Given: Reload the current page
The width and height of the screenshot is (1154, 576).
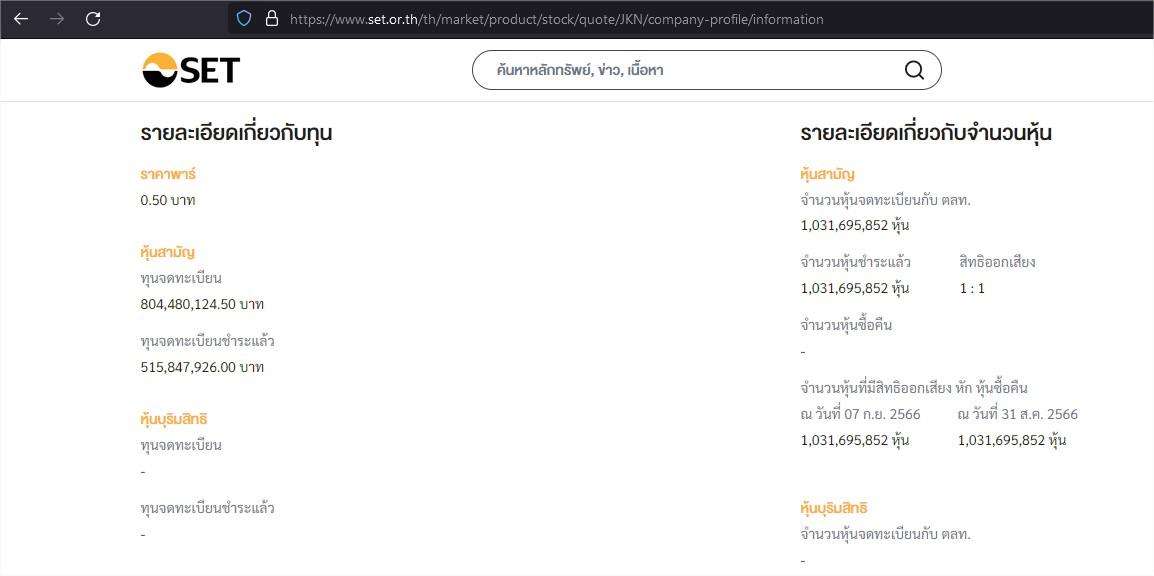Looking at the screenshot, I should point(93,19).
